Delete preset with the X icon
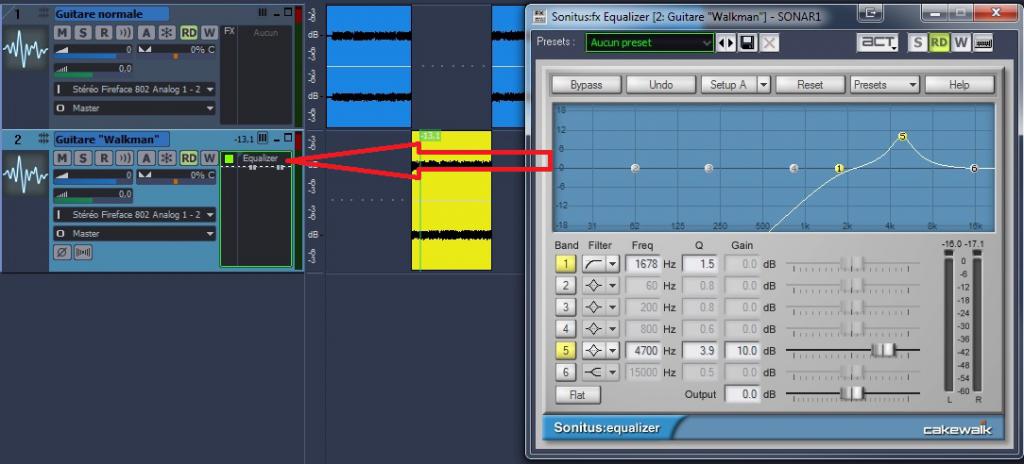 [x=769, y=43]
